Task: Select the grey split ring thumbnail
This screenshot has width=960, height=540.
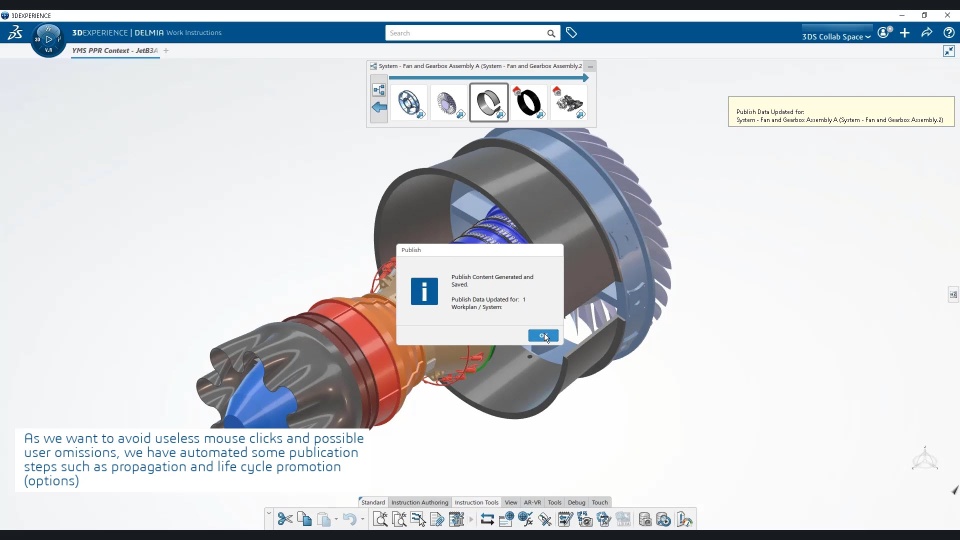Action: pyautogui.click(x=489, y=102)
